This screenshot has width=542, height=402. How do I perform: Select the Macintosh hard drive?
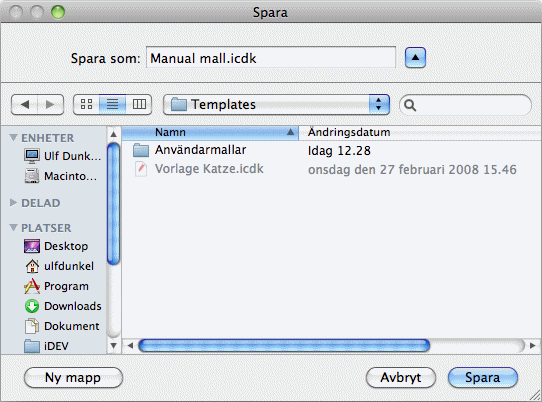61,176
